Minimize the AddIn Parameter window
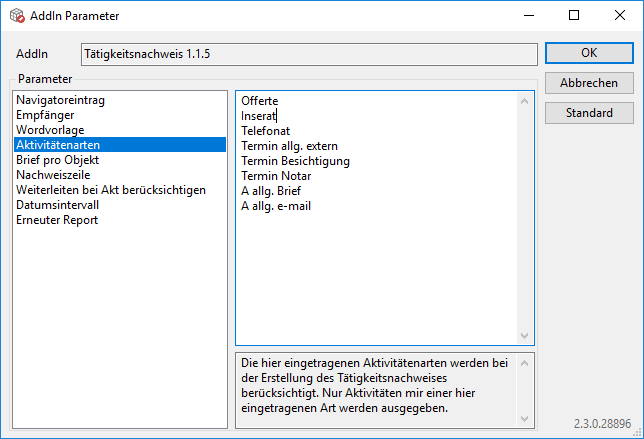Screen dimensions: 644x439 tap(529, 16)
